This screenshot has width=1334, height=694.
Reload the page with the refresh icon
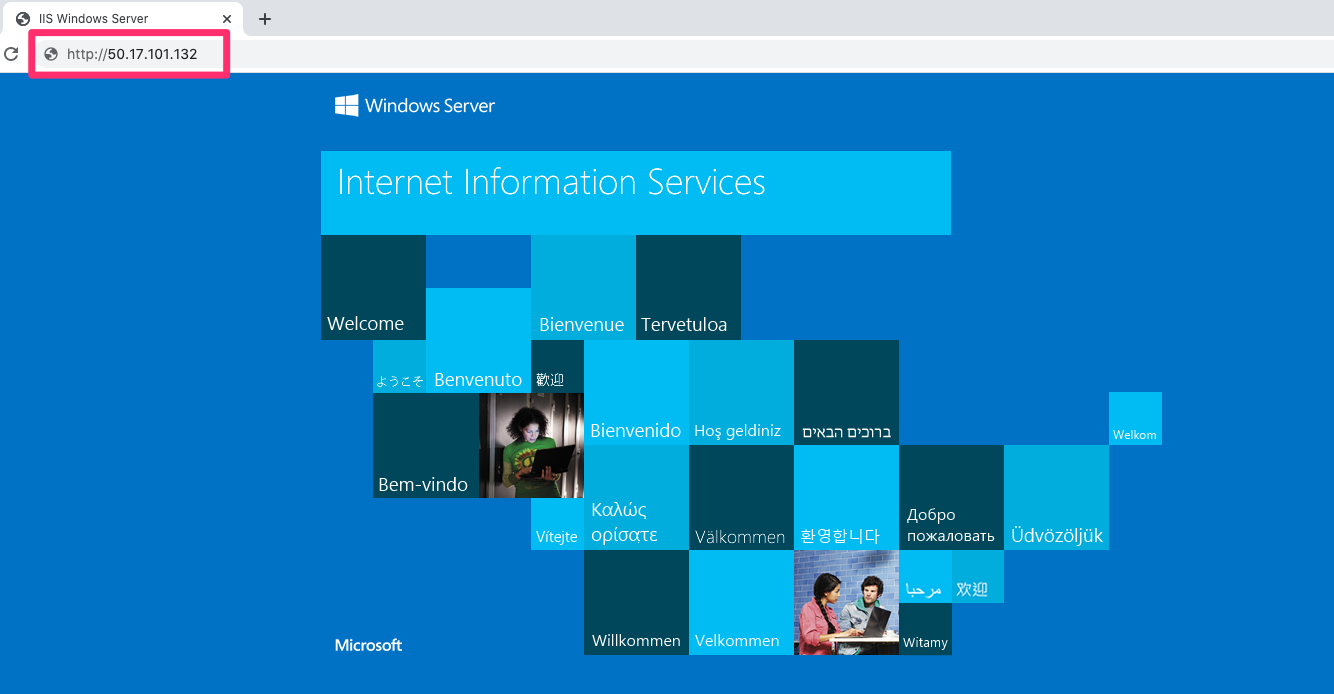(x=11, y=54)
